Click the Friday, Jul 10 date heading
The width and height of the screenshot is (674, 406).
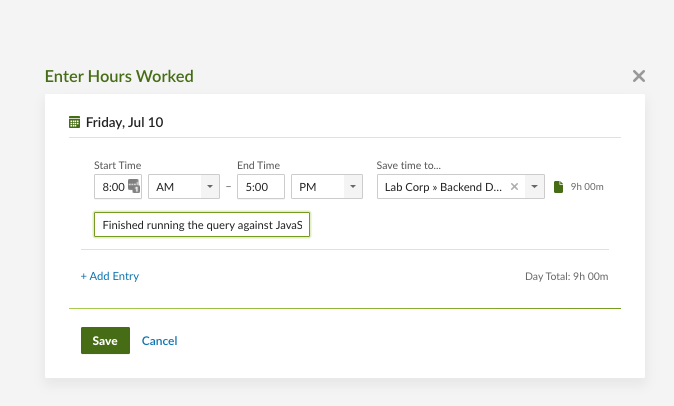pos(124,123)
